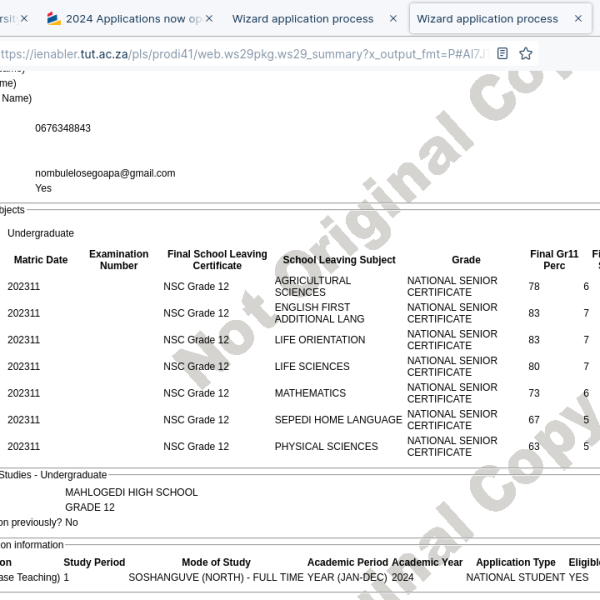Select SEPEDI HOME LANGUAGE subject cell

338,420
